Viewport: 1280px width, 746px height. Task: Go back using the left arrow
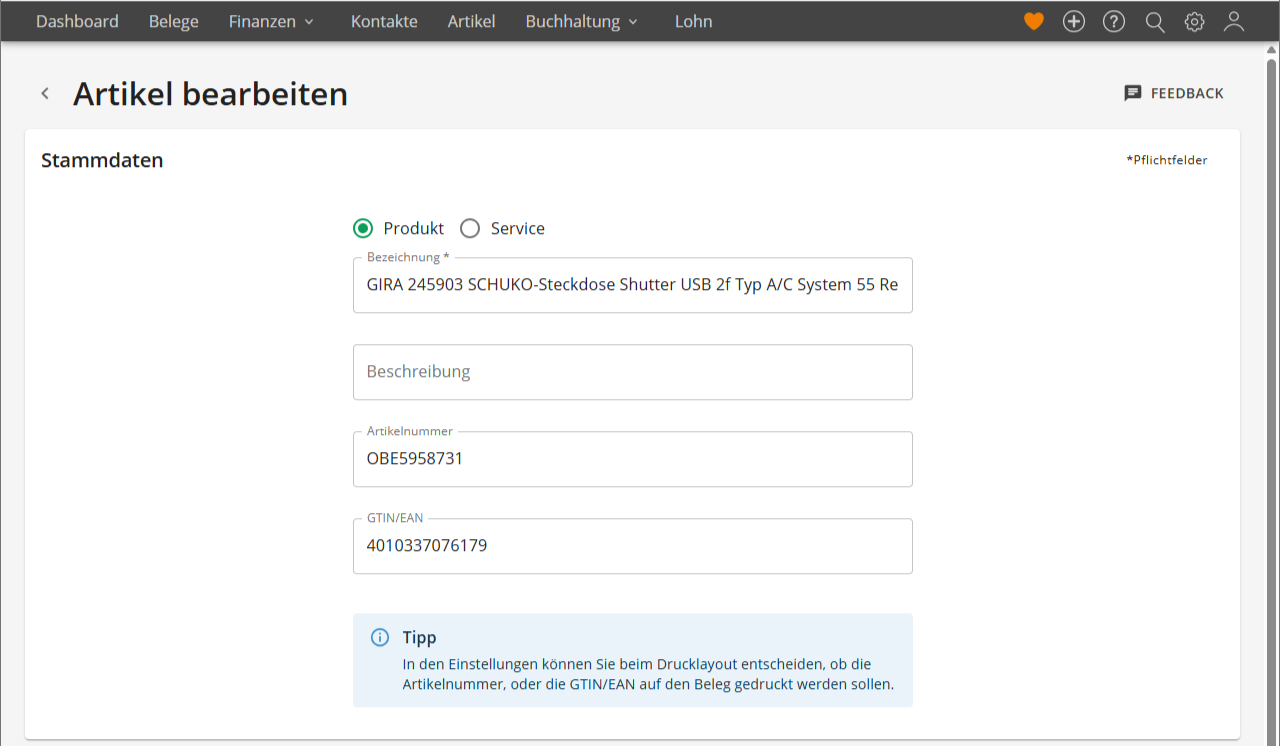(45, 94)
